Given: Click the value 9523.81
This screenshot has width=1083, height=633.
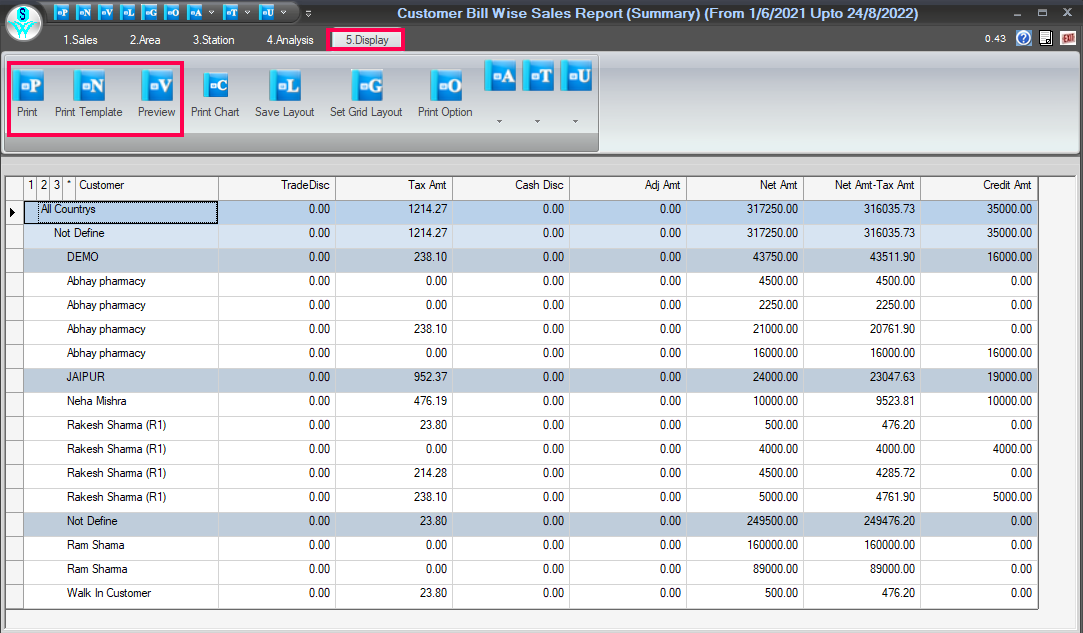Looking at the screenshot, I should (x=892, y=401).
